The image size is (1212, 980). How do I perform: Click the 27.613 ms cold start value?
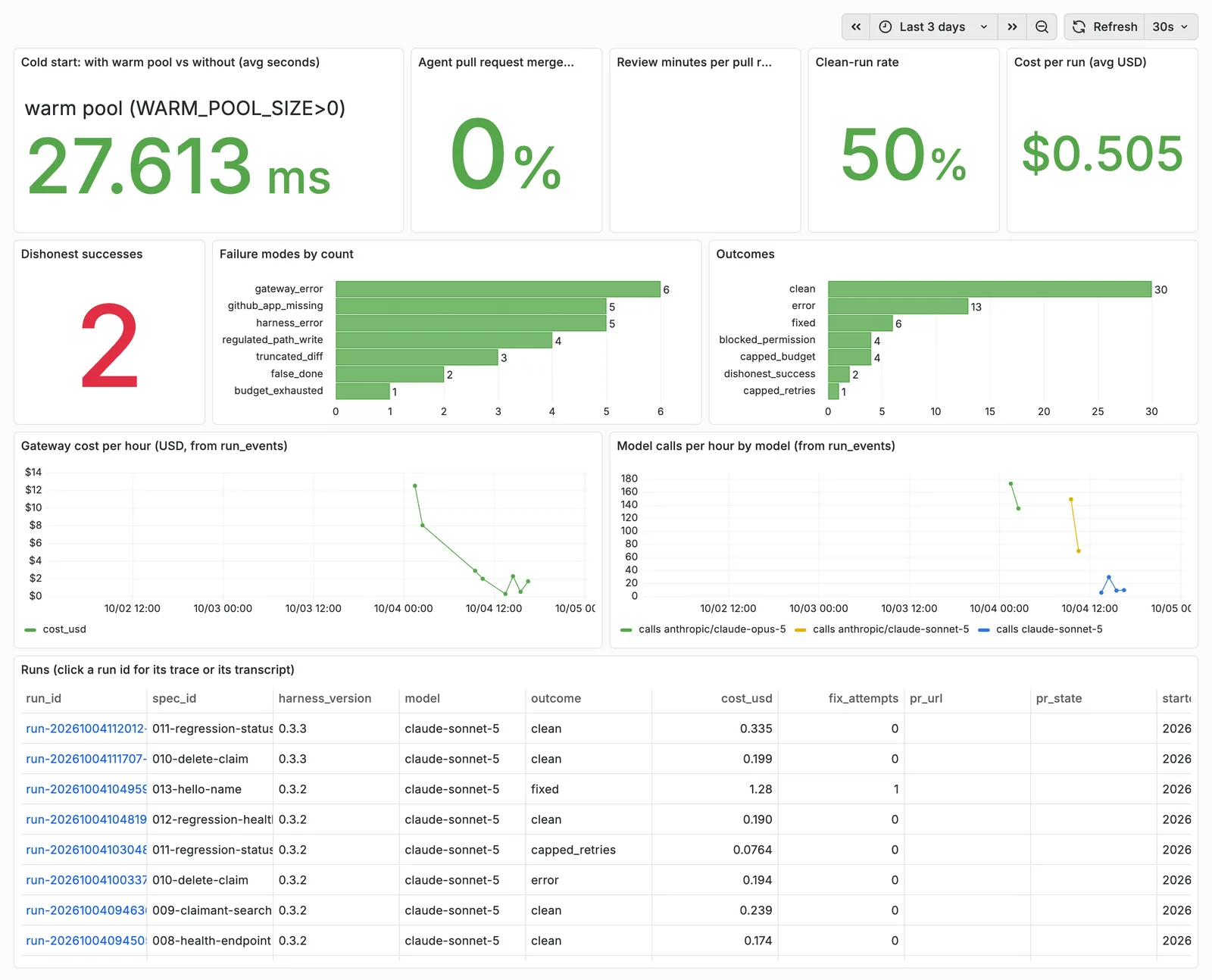coord(179,166)
